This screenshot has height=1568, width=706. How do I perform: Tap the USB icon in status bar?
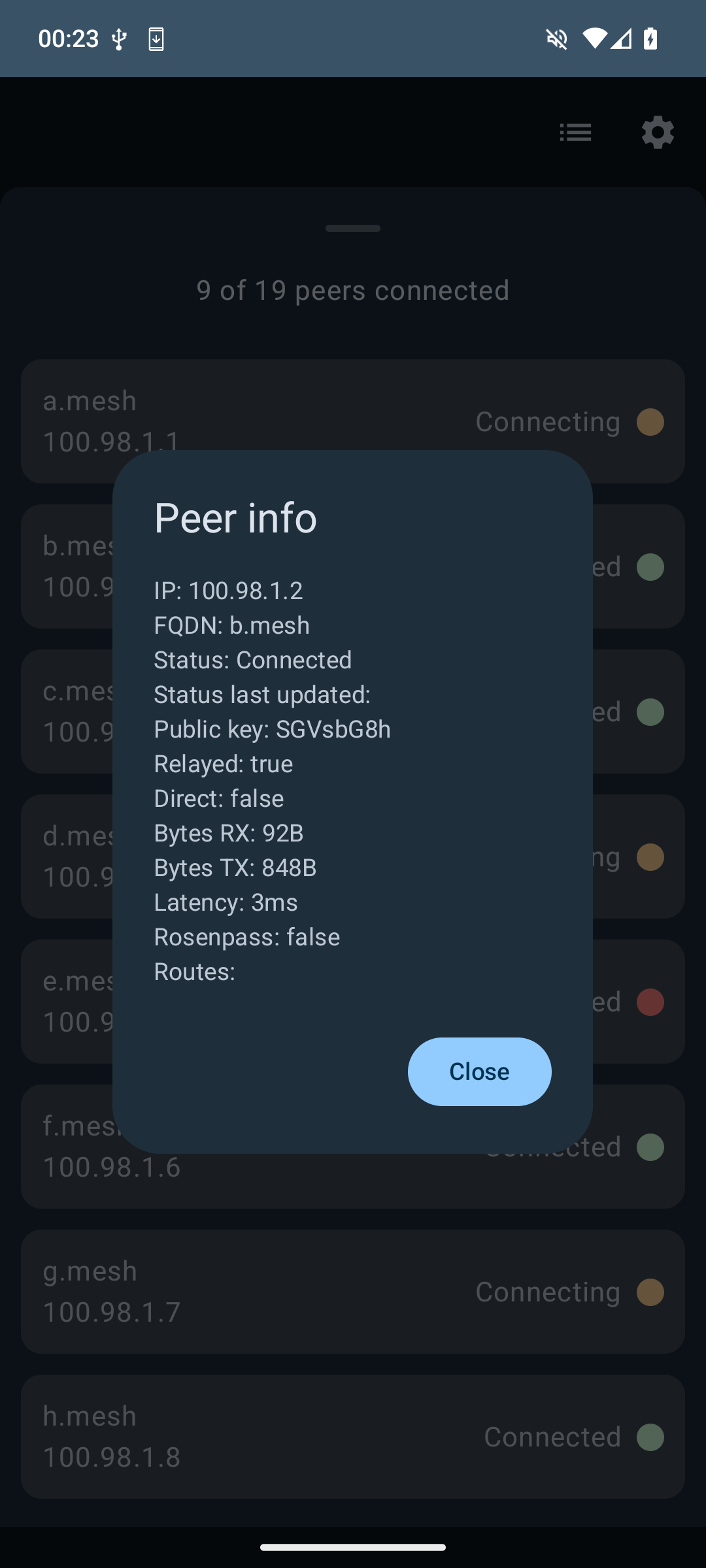point(119,39)
